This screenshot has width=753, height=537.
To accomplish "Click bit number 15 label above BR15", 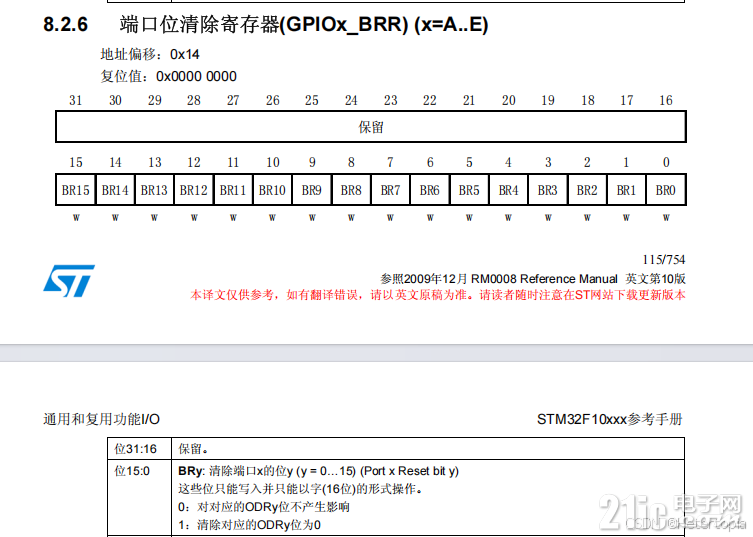I will pyautogui.click(x=76, y=162).
